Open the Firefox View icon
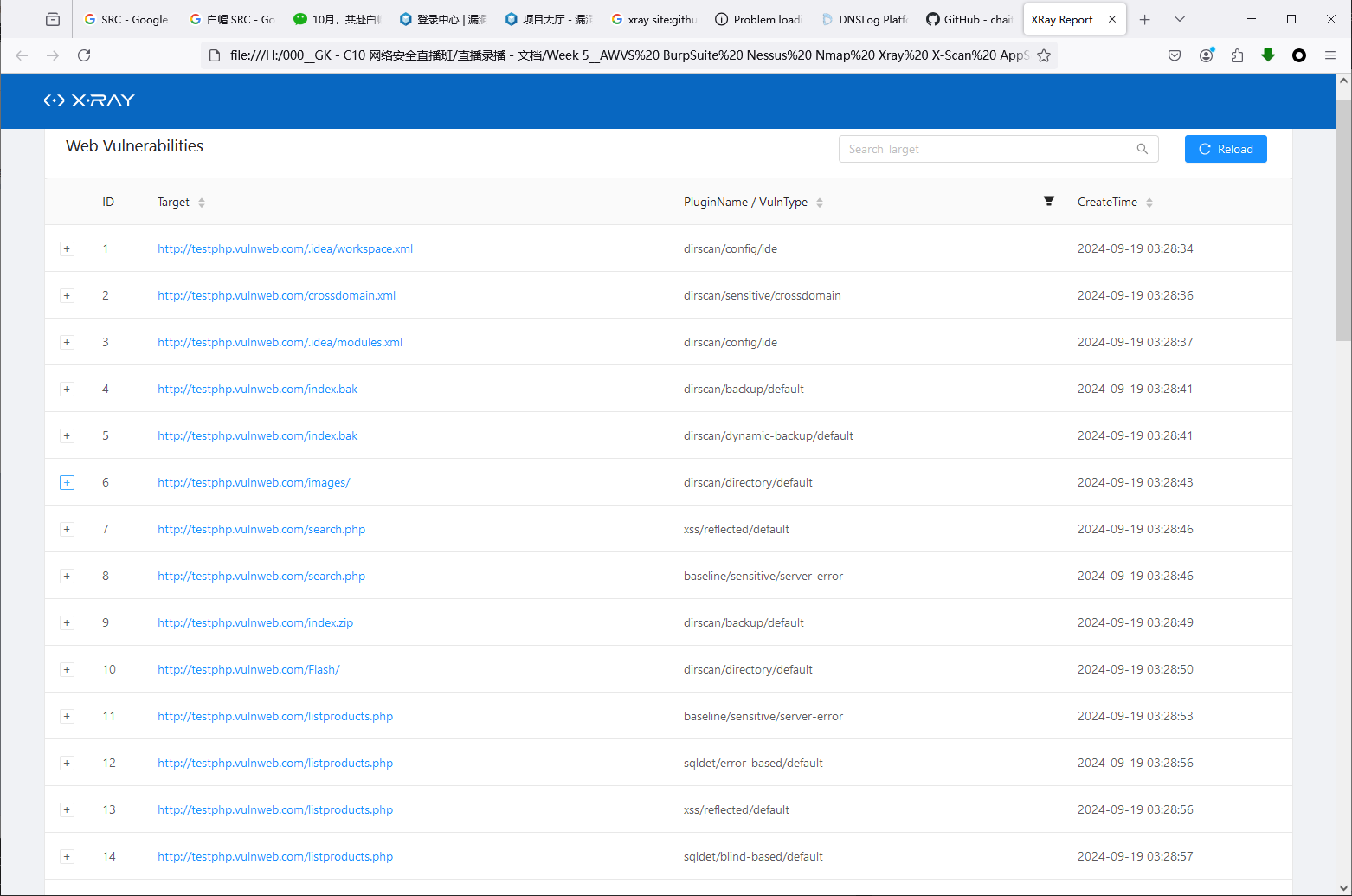 (x=53, y=19)
